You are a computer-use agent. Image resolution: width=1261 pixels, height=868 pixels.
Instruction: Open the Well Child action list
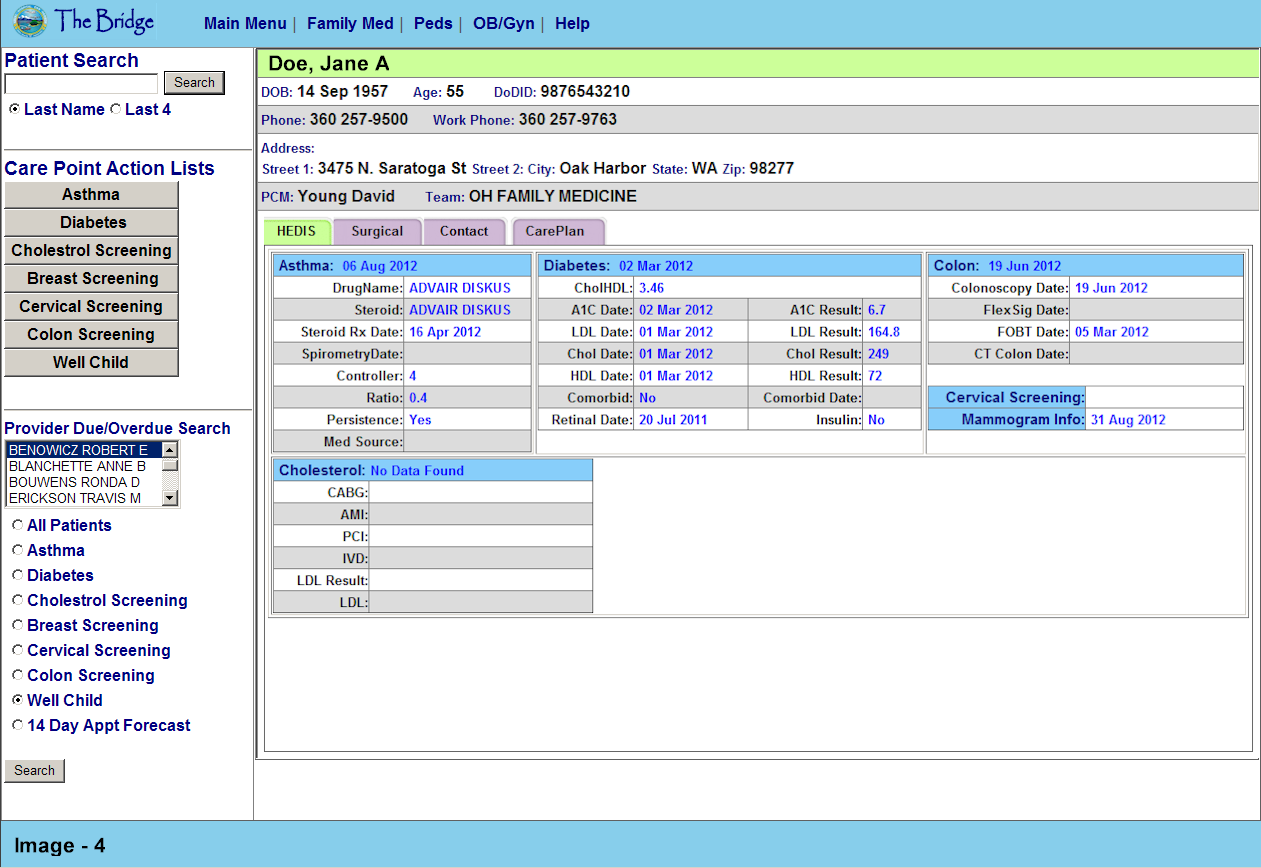91,363
